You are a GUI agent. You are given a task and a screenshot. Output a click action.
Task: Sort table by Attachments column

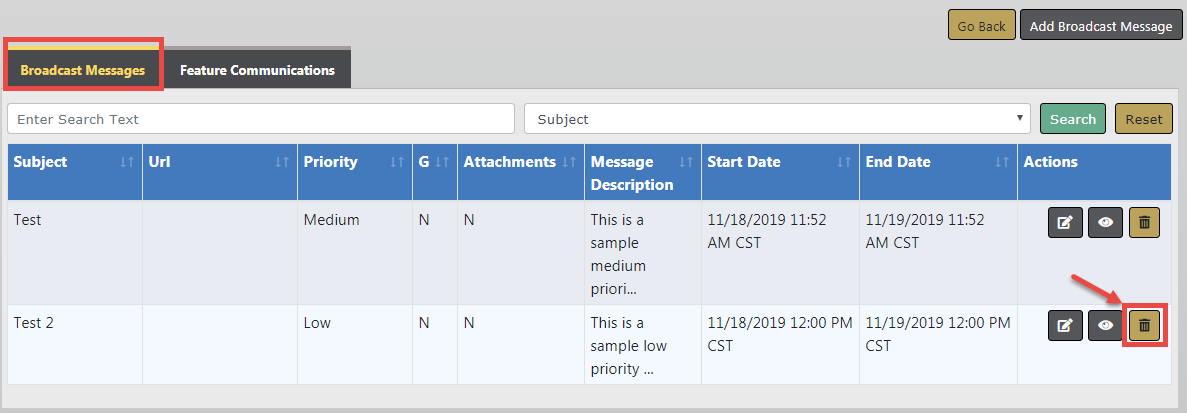[x=568, y=162]
